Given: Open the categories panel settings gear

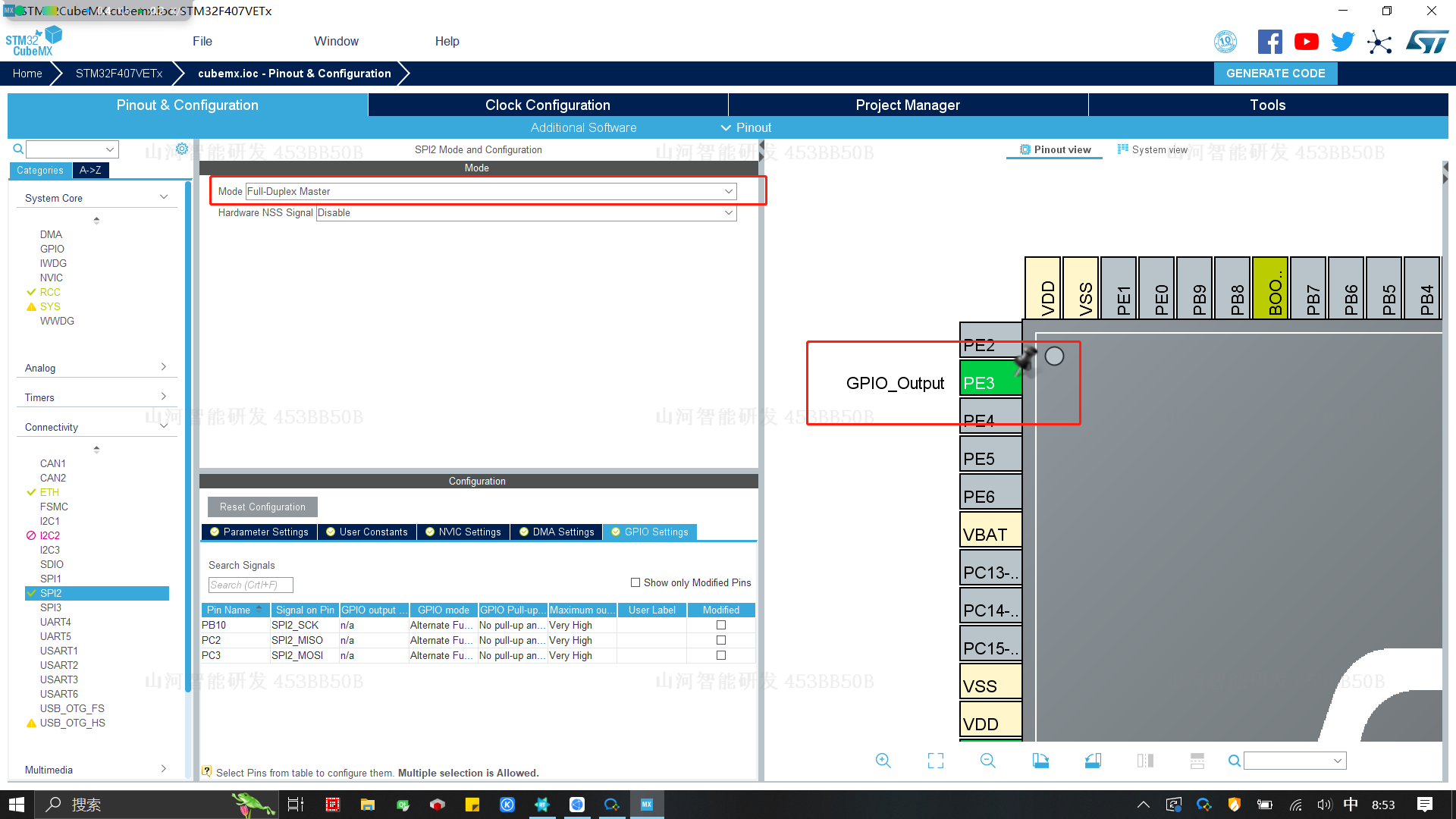Looking at the screenshot, I should point(182,149).
